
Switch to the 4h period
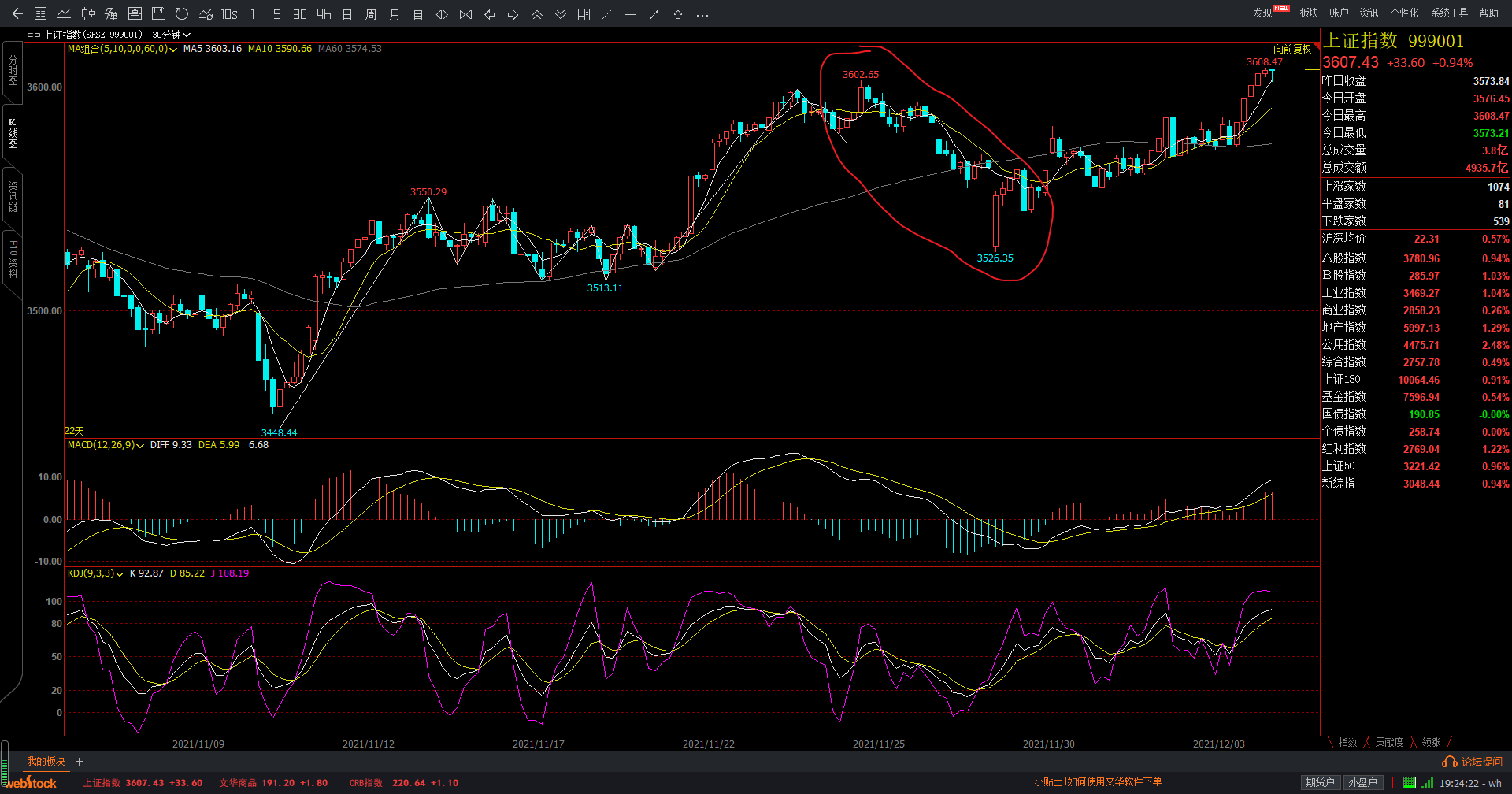(324, 14)
